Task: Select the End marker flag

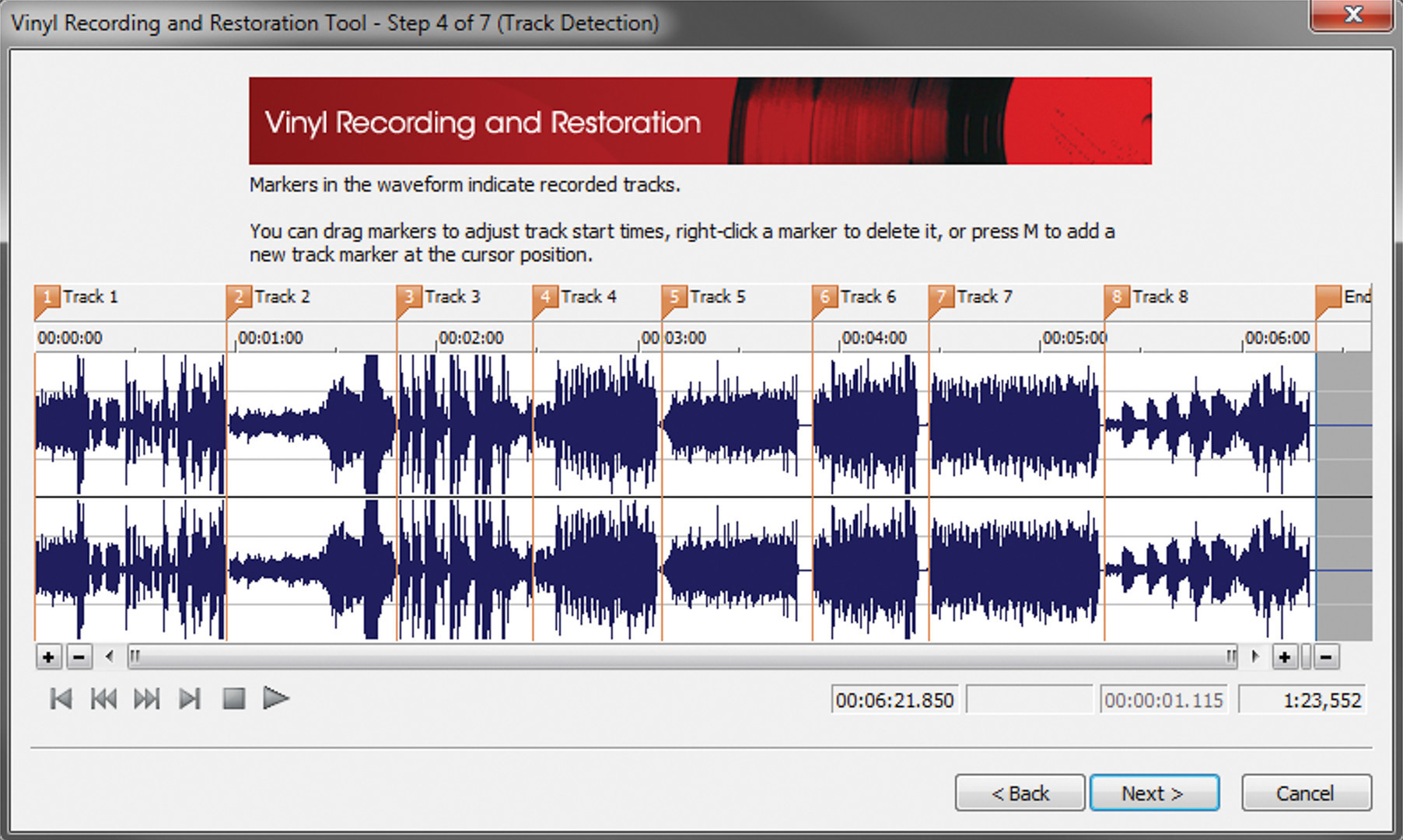Action: point(1328,299)
